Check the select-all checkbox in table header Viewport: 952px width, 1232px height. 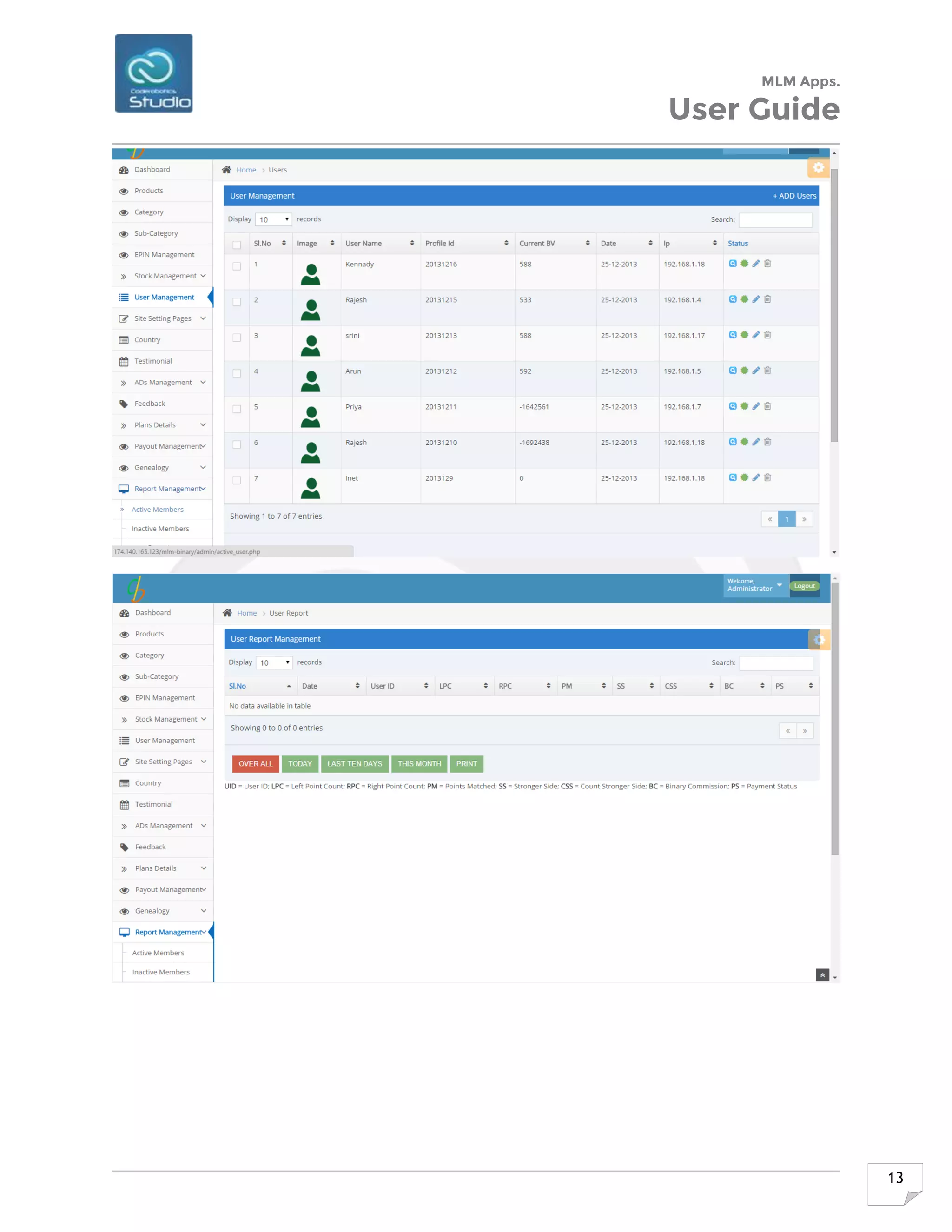pyautogui.click(x=237, y=245)
